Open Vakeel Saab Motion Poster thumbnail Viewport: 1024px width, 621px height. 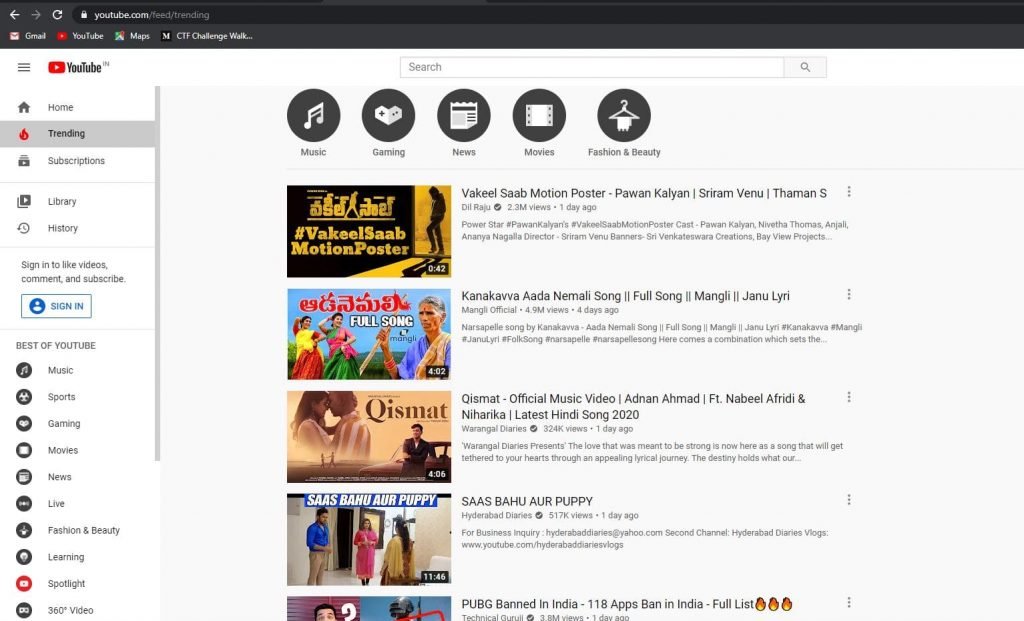tap(369, 231)
